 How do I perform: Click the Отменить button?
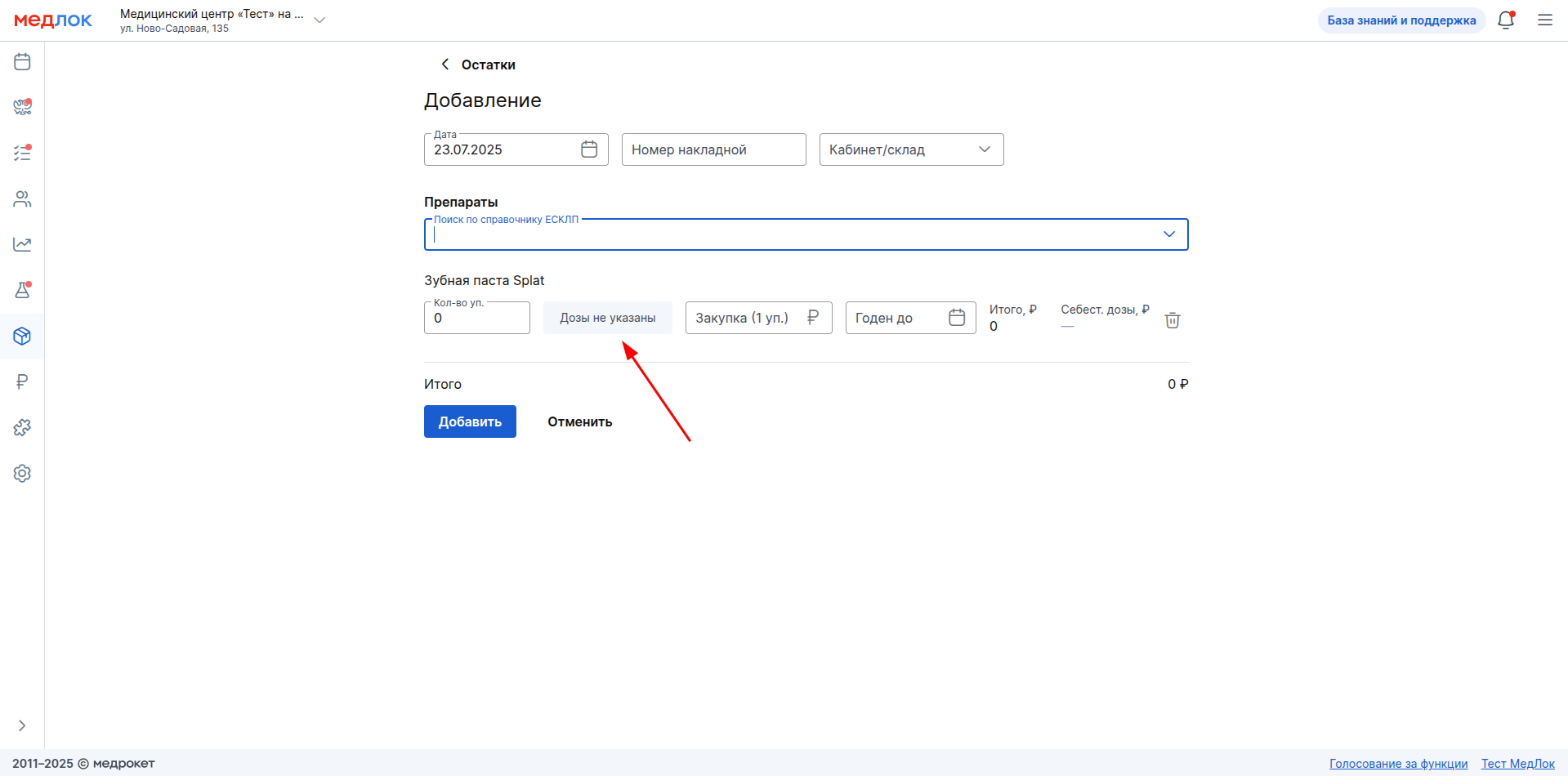coord(580,421)
